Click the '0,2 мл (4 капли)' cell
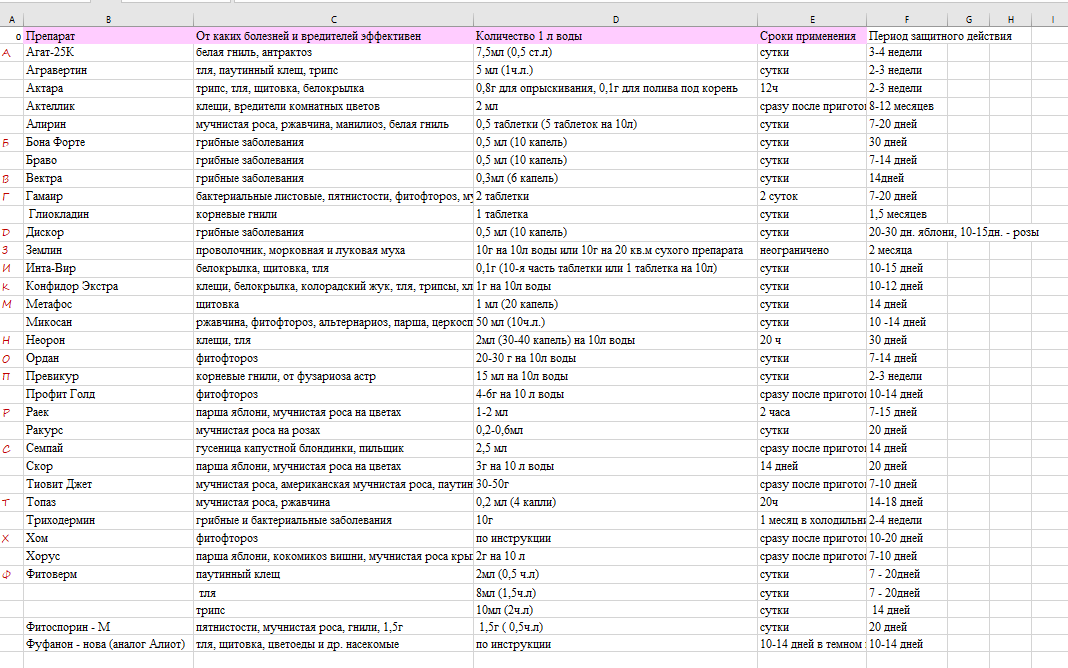Viewport: 1068px width, 668px height. pos(615,503)
